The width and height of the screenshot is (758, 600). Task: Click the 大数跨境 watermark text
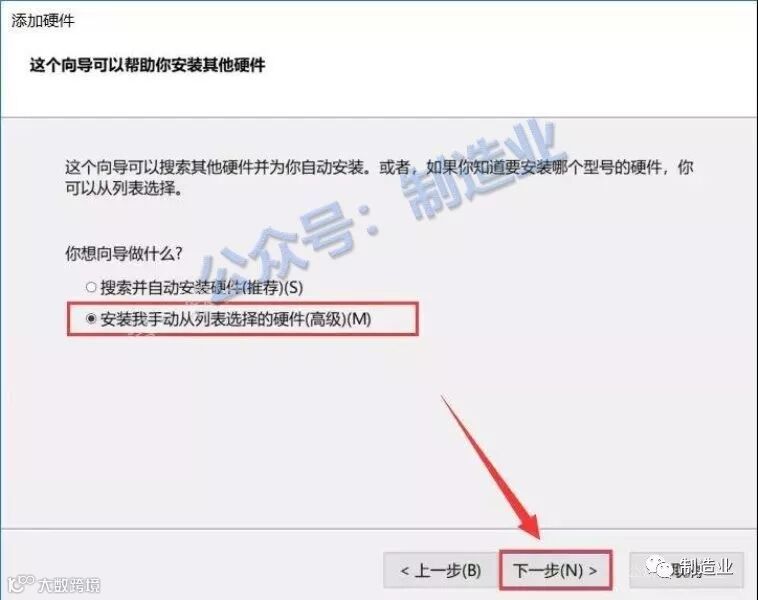point(69,585)
